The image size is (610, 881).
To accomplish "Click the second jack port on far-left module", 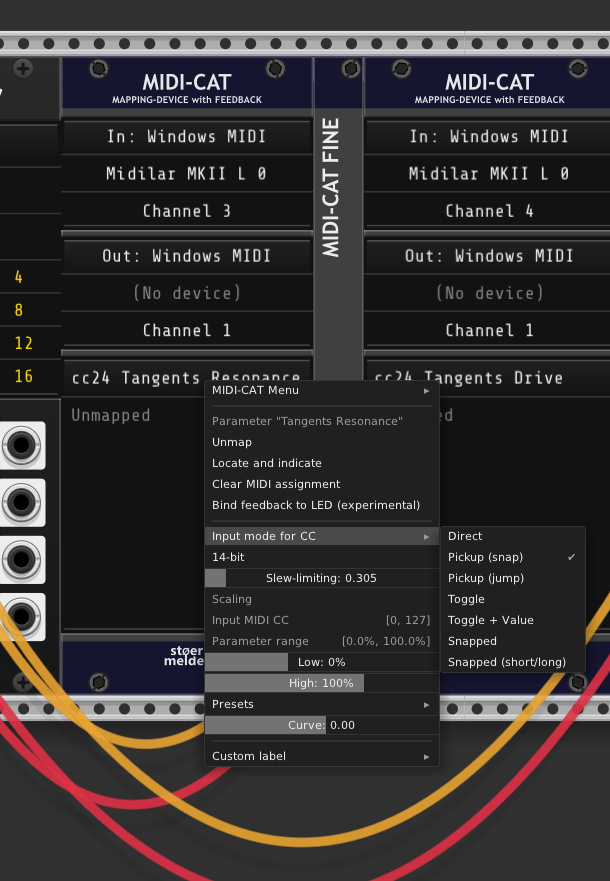I will pyautogui.click(x=21, y=502).
